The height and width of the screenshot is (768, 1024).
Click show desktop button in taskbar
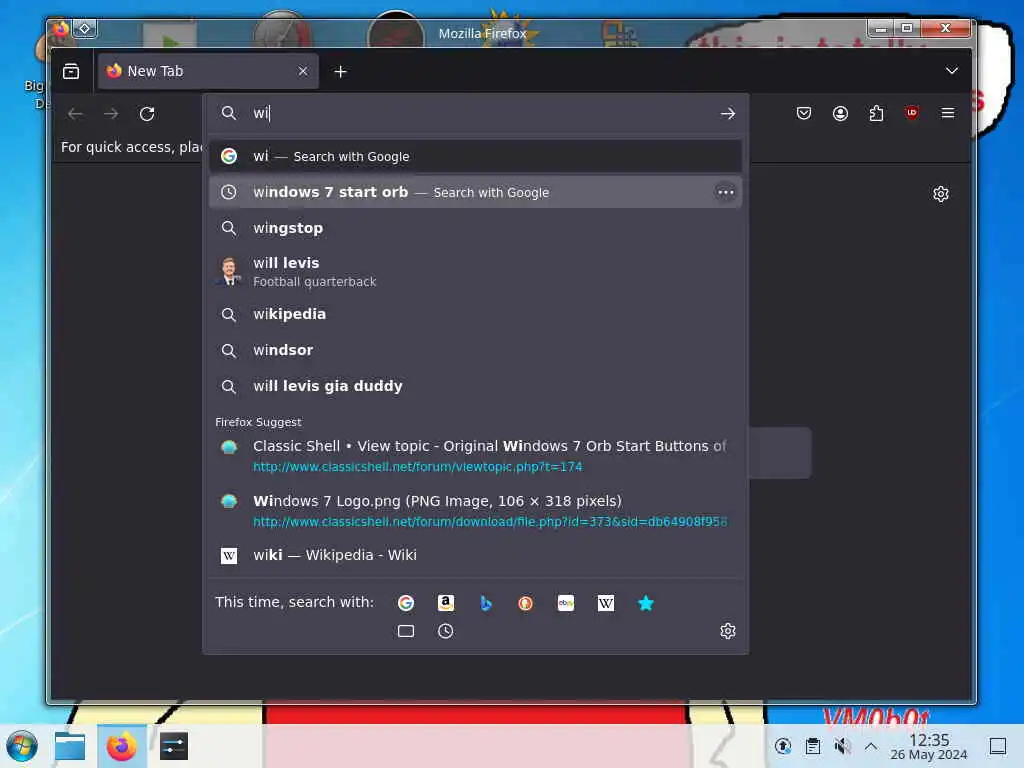tap(997, 746)
